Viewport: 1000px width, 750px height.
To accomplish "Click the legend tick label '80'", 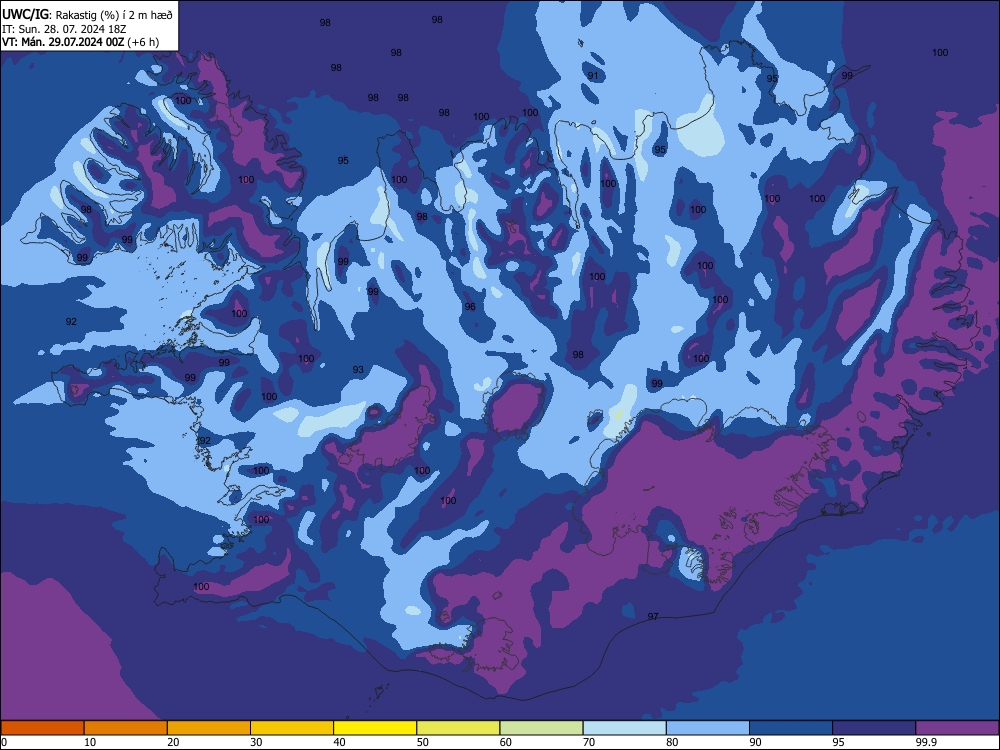I will [x=673, y=742].
